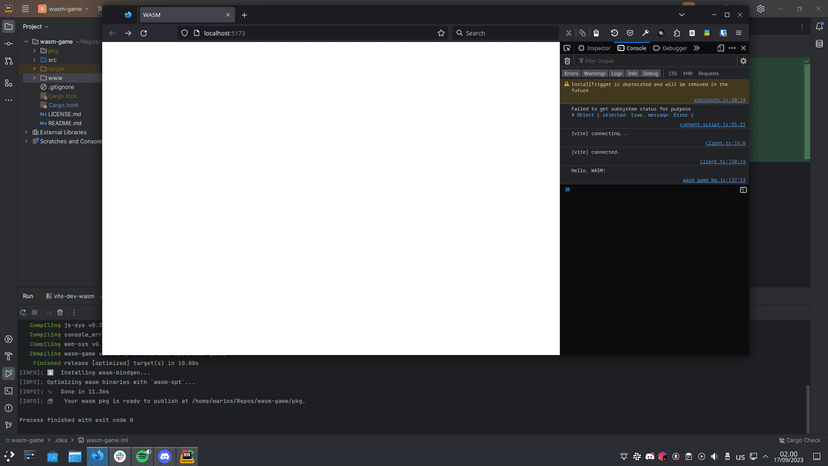
Task: Activate the element picker in DevTools
Action: coord(567,48)
